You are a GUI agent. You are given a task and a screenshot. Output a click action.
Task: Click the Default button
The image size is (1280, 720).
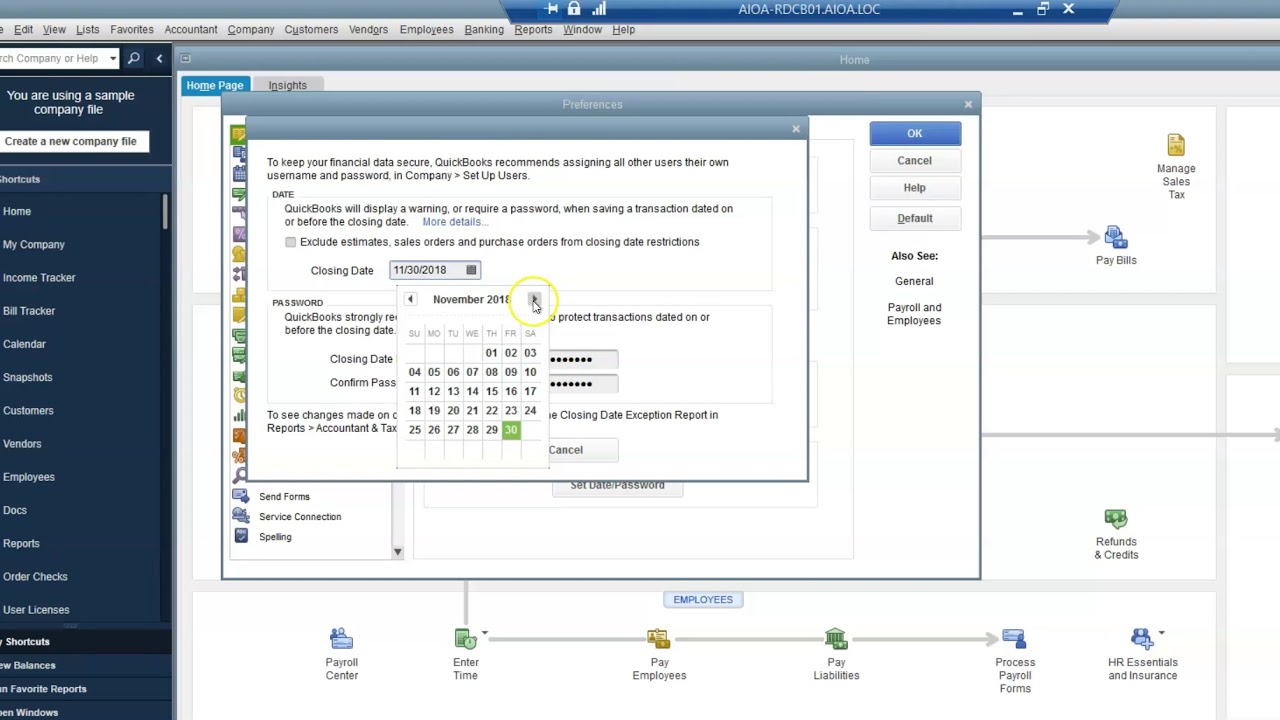point(915,218)
